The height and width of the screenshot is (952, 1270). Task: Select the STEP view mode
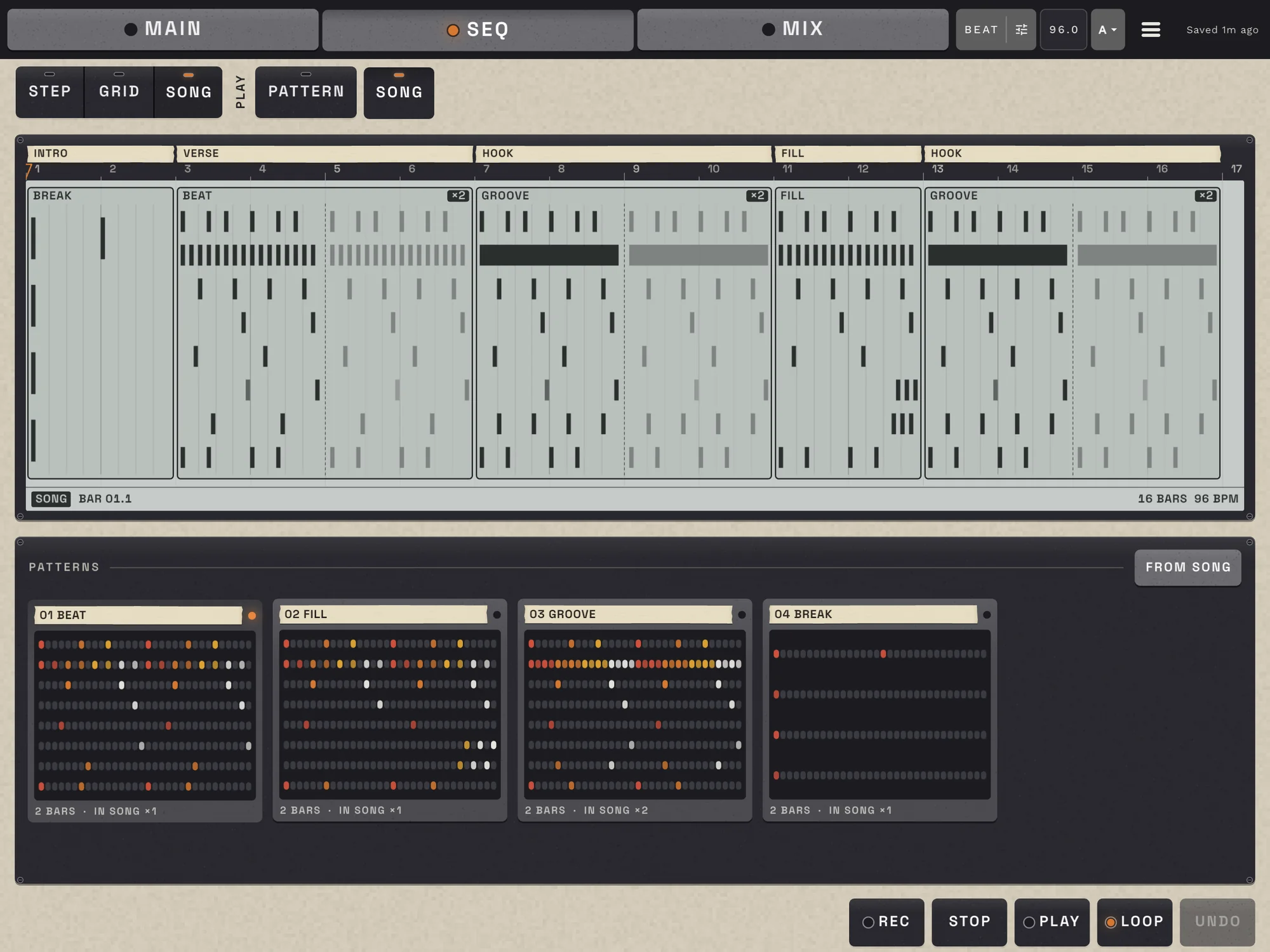pyautogui.click(x=50, y=92)
